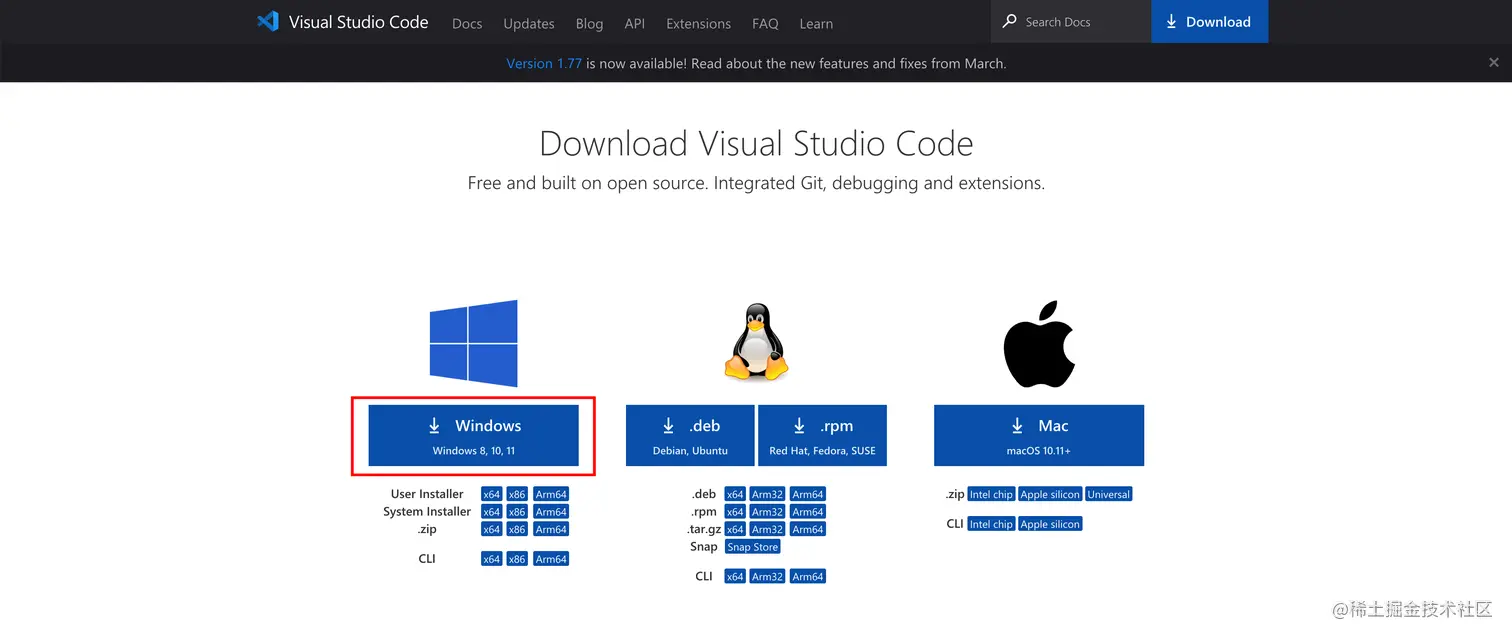This screenshot has height=639, width=1512.
Task: Select Mac CLI Apple silicon
Action: (1050, 524)
